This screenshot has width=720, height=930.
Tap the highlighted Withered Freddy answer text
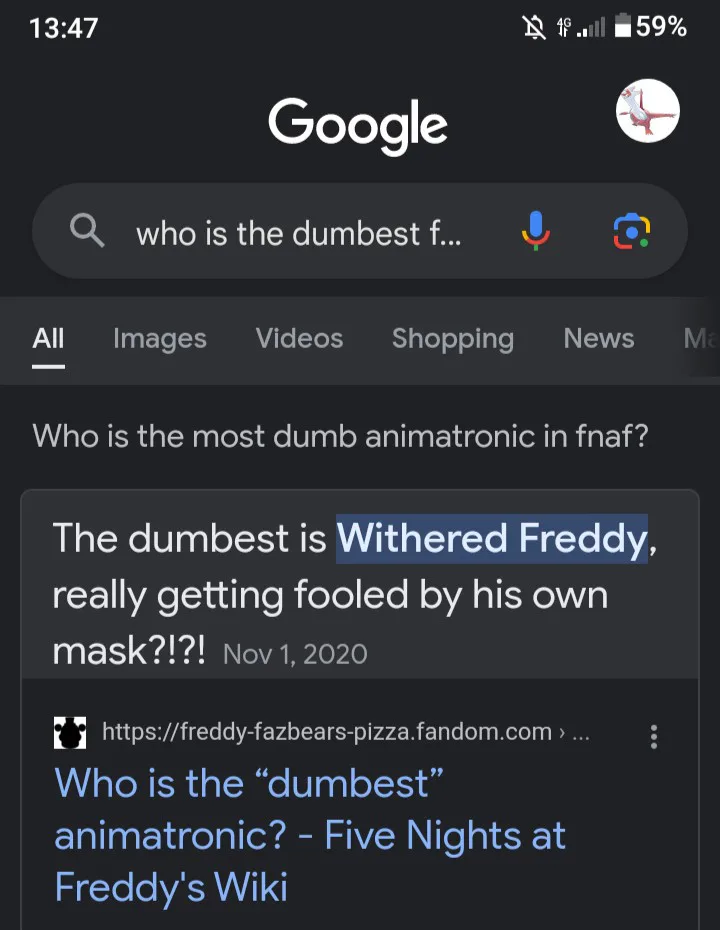(x=492, y=539)
